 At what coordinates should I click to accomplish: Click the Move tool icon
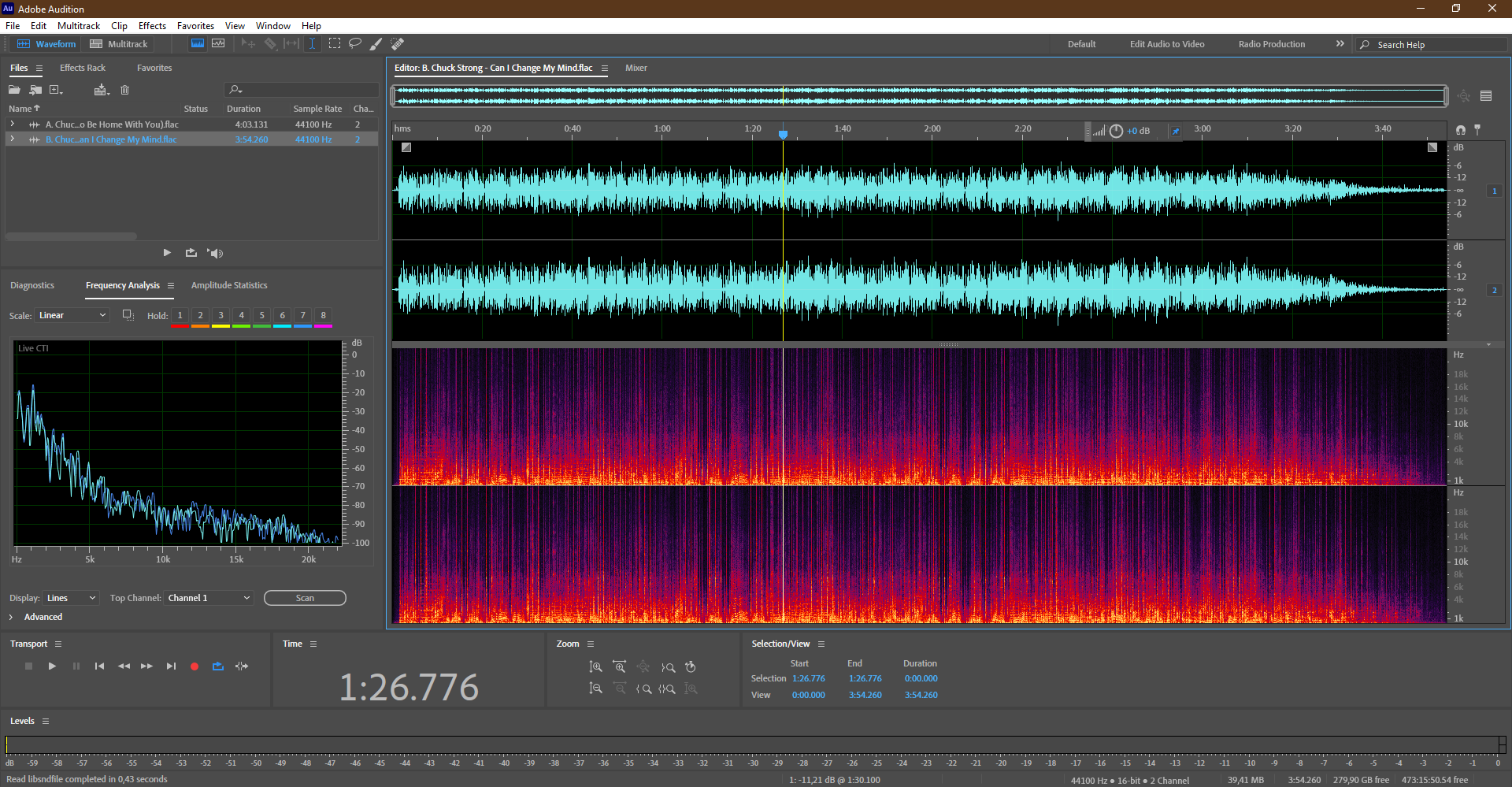pos(248,44)
